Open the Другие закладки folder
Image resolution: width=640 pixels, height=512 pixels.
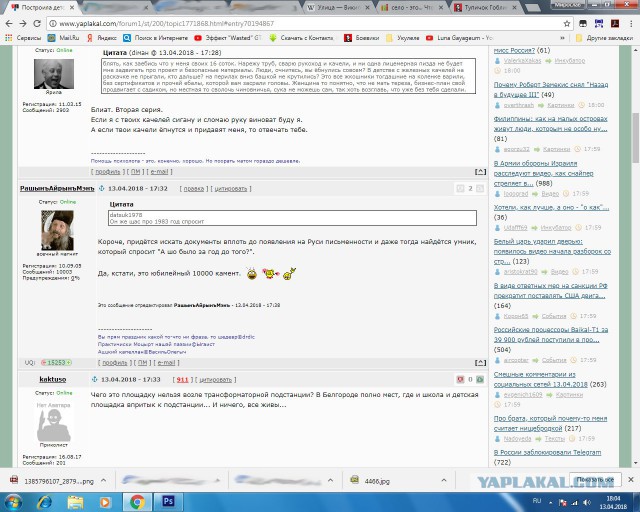(604, 38)
